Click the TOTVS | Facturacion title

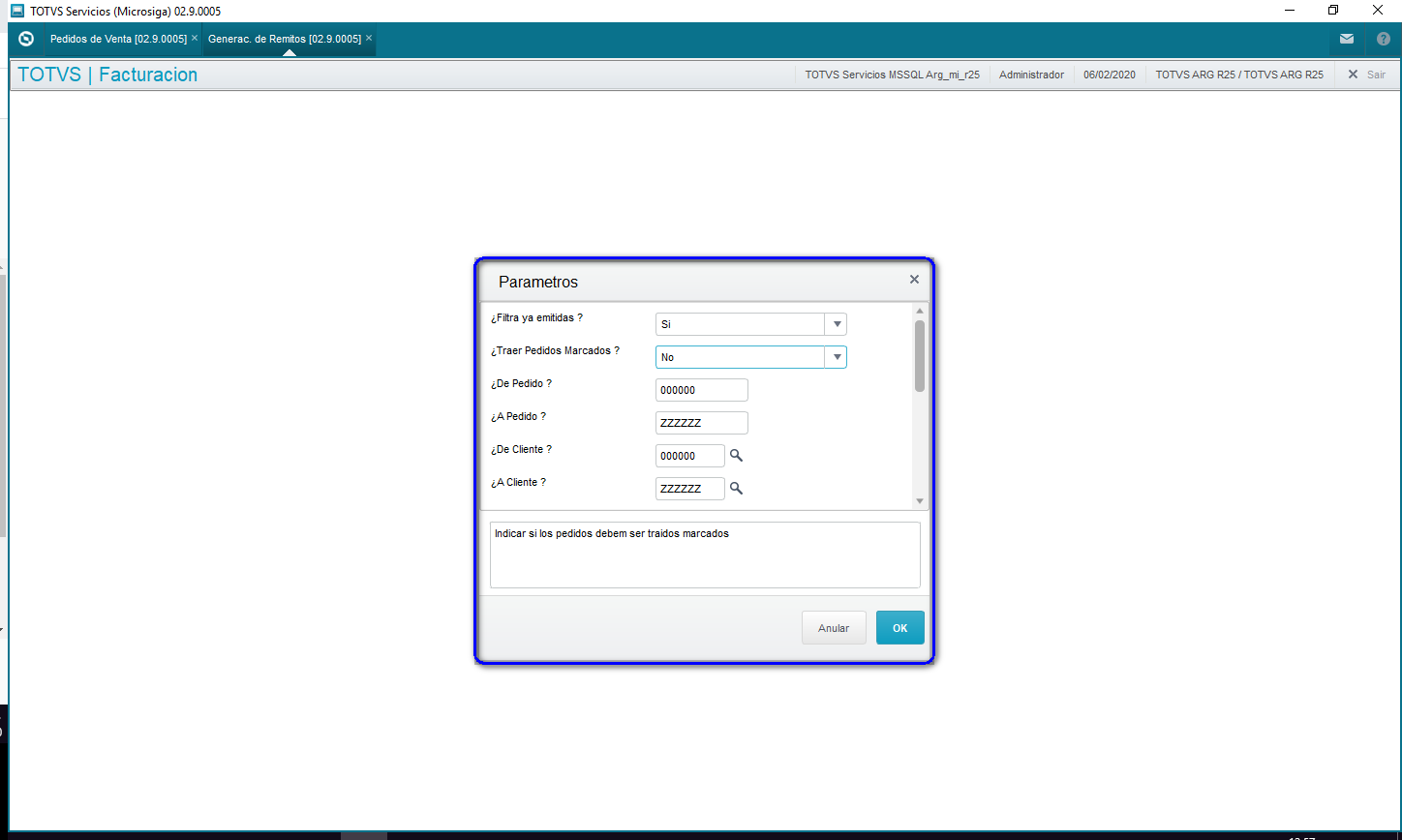coord(107,75)
